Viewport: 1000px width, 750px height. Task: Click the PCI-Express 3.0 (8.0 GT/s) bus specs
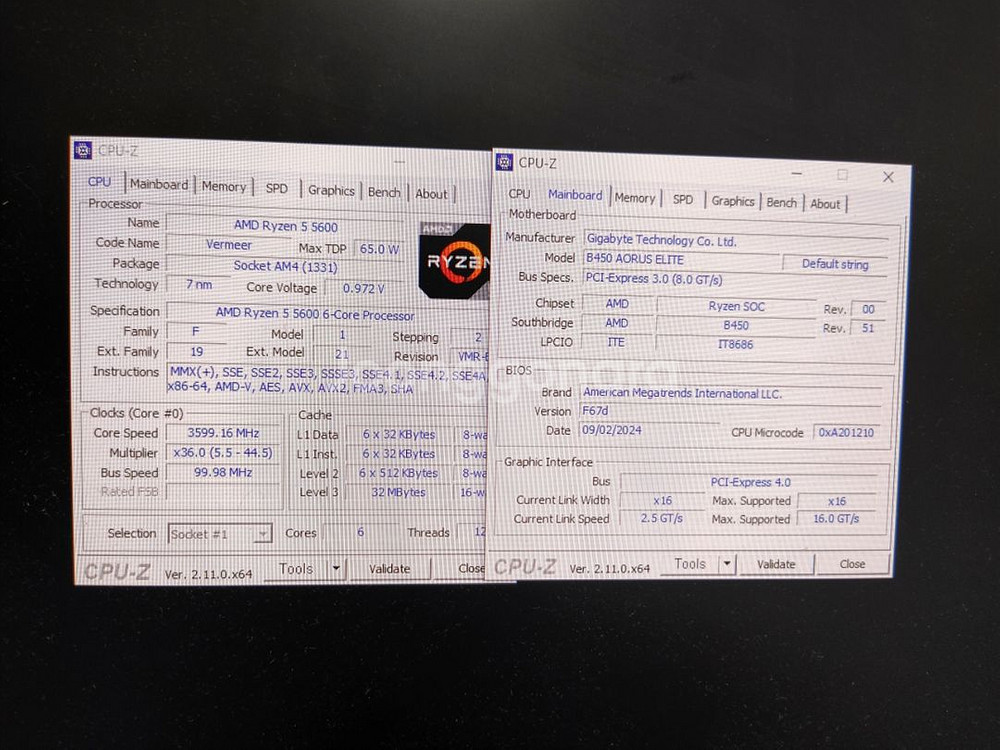[735, 279]
